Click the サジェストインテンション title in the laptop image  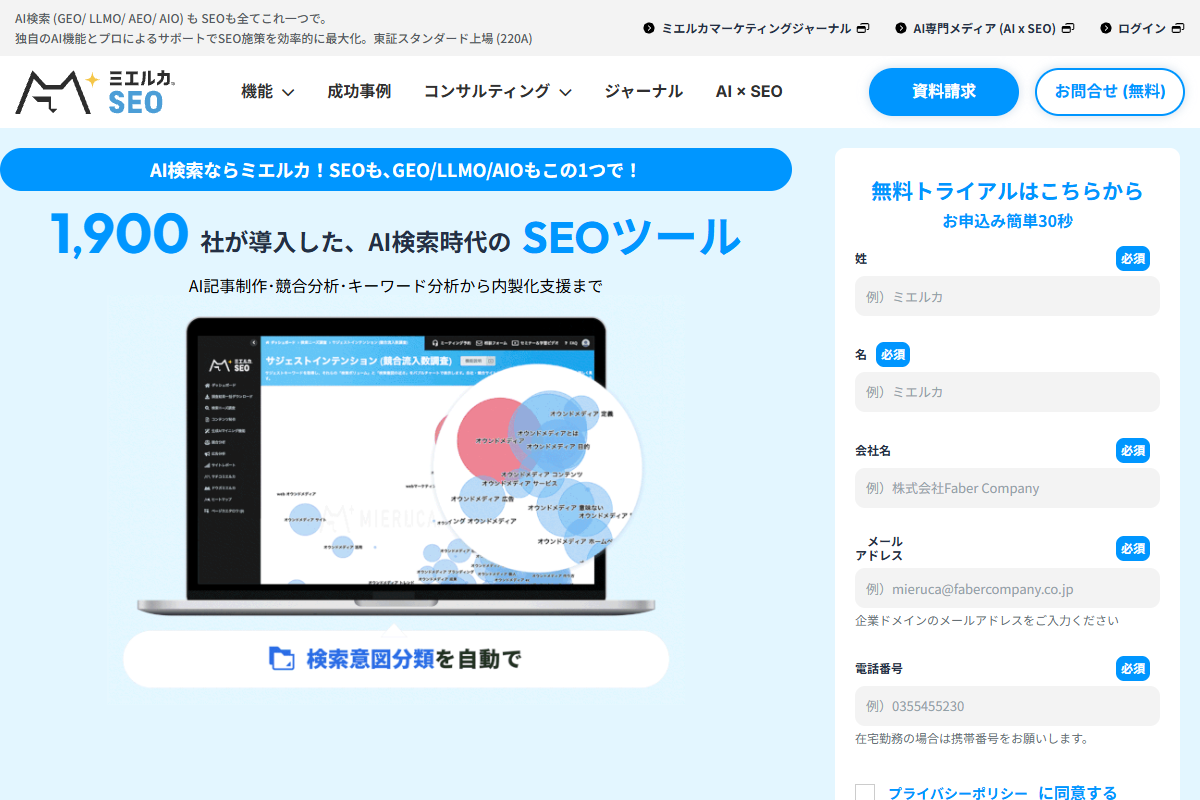360,360
